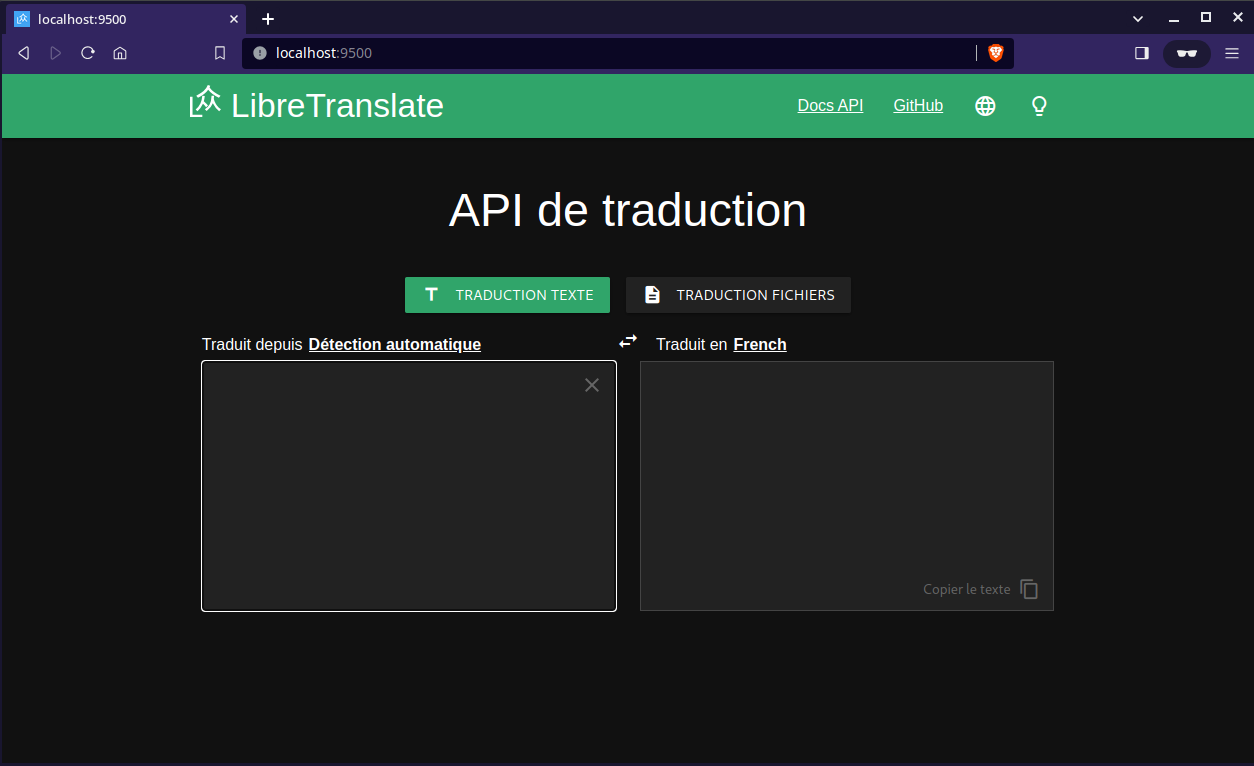The height and width of the screenshot is (766, 1254).
Task: Open the GitHub link
Action: coord(918,106)
